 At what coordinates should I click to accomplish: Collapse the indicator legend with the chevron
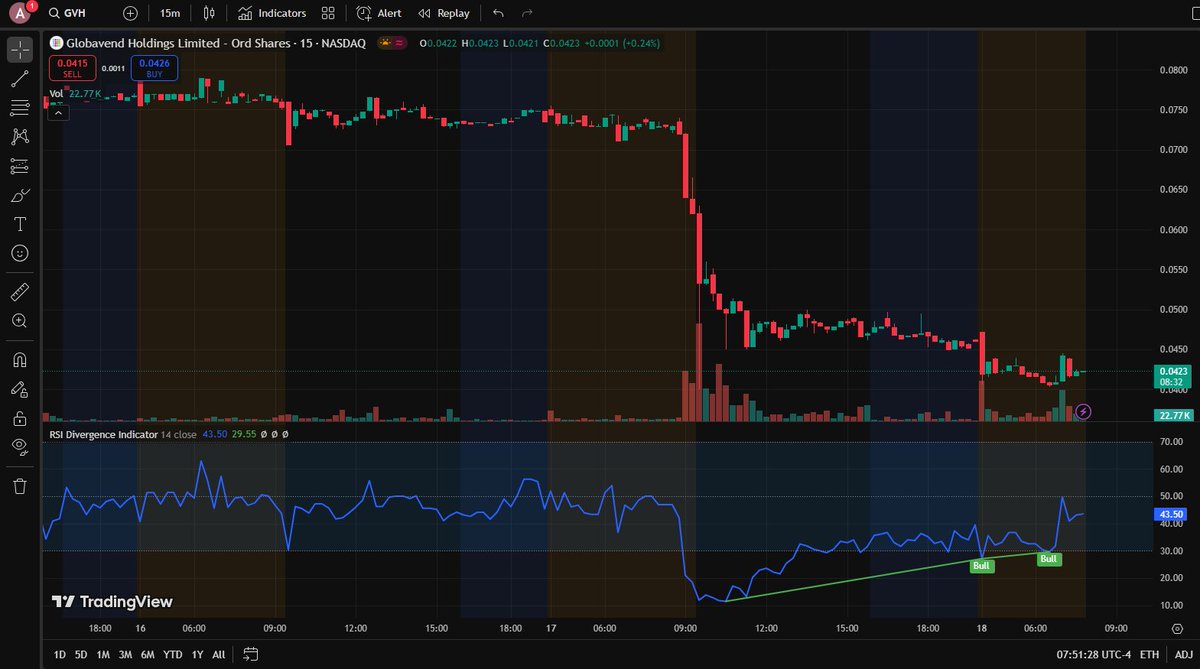(x=58, y=113)
